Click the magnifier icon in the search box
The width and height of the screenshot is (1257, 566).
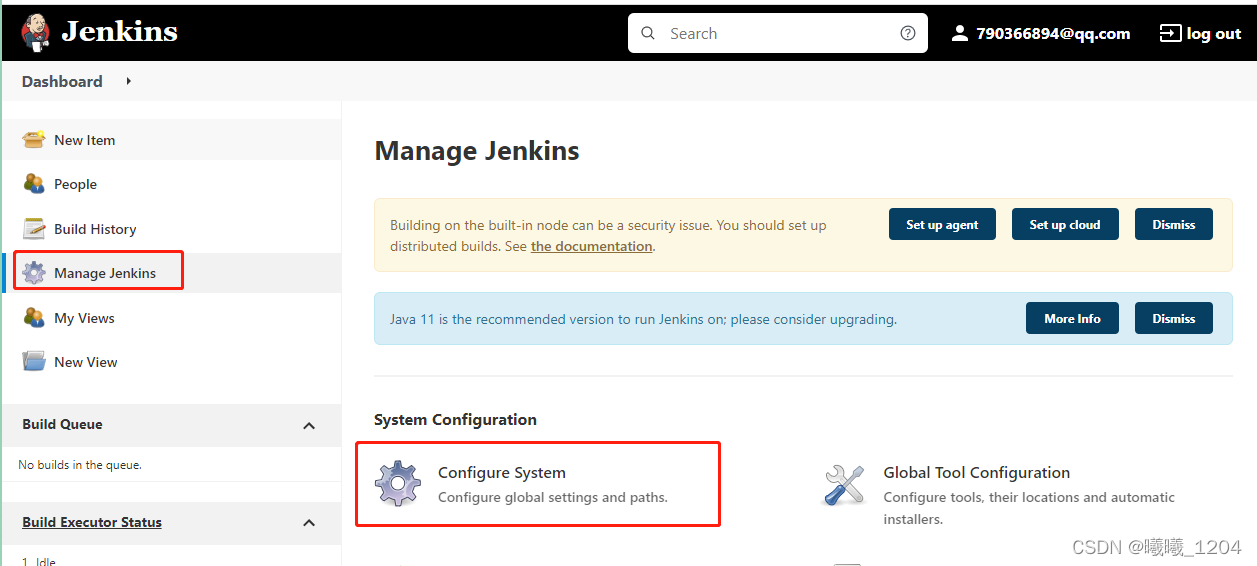tap(648, 33)
